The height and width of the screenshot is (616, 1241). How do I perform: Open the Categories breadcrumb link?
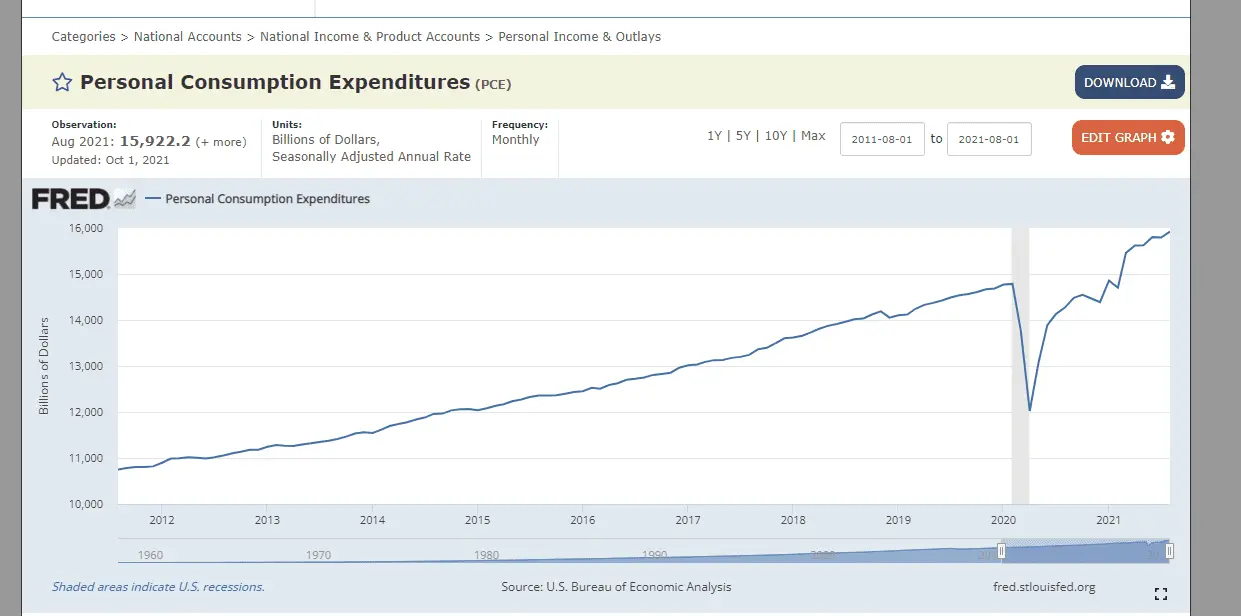(83, 37)
